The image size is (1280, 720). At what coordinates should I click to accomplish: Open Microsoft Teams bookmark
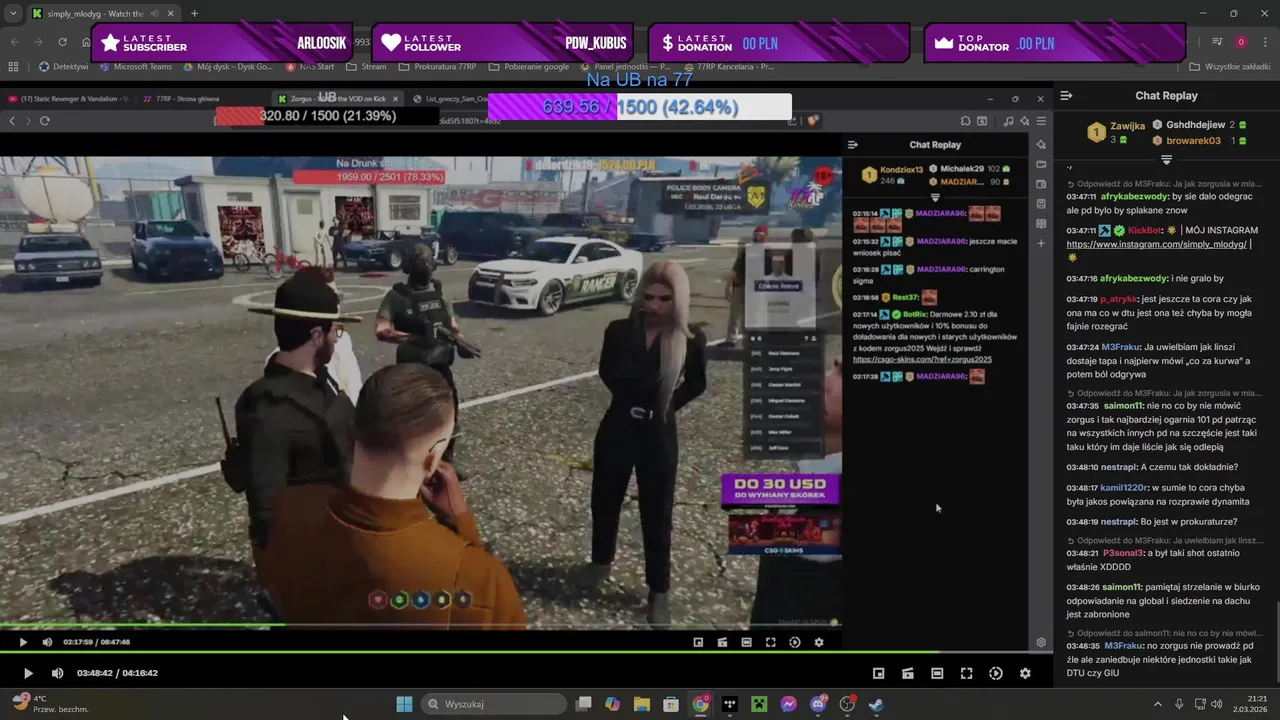pos(135,67)
